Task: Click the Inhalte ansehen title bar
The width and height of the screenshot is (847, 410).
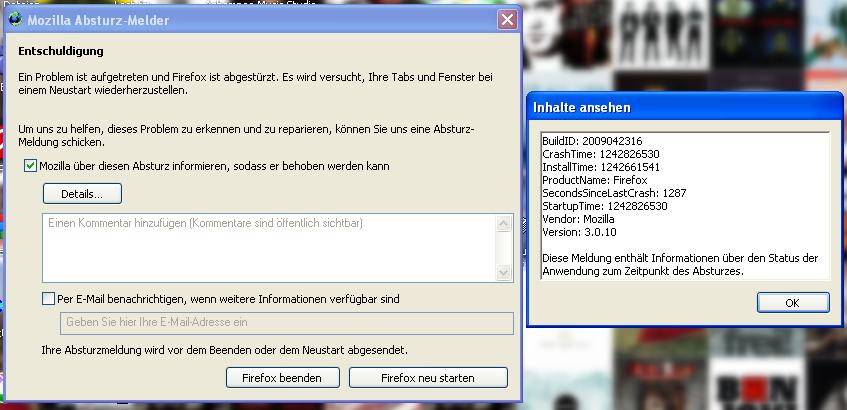Action: [x=684, y=107]
